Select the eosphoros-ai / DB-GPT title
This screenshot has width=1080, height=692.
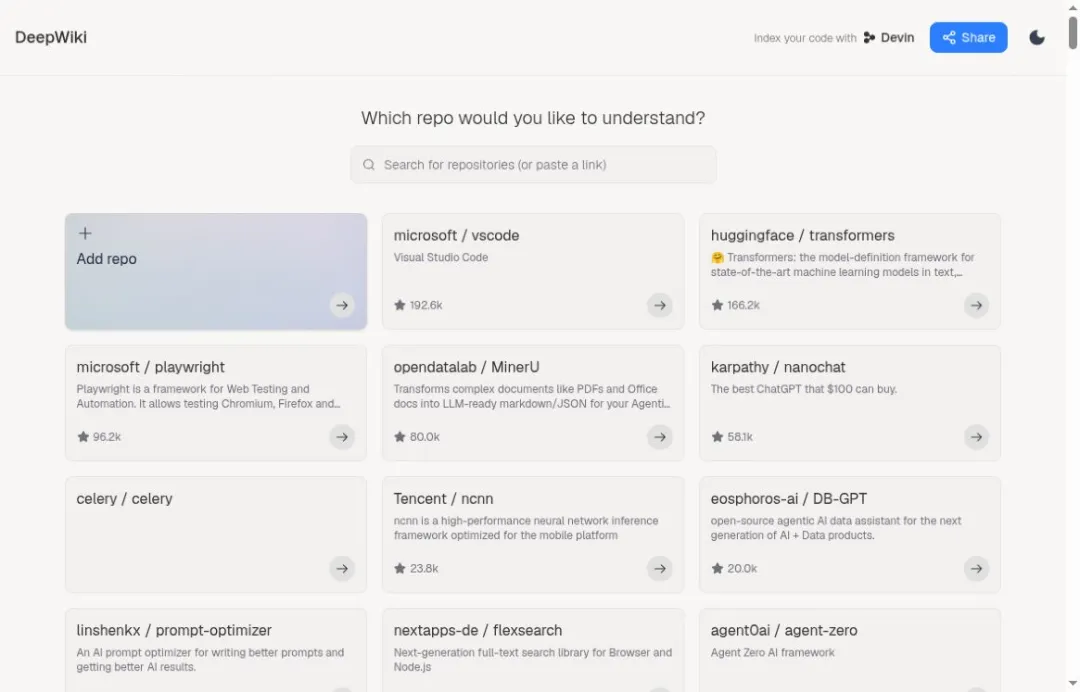(x=789, y=499)
